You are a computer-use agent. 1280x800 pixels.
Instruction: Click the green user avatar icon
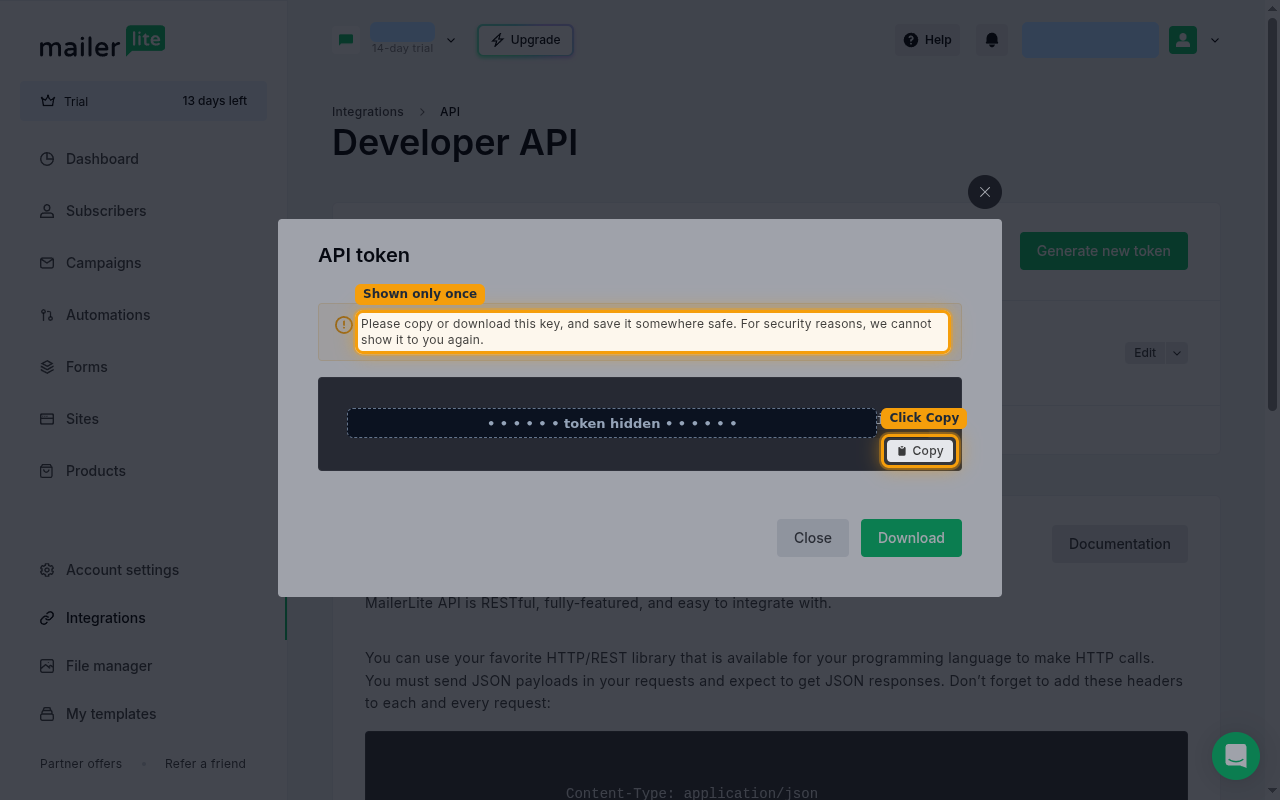click(x=1183, y=40)
